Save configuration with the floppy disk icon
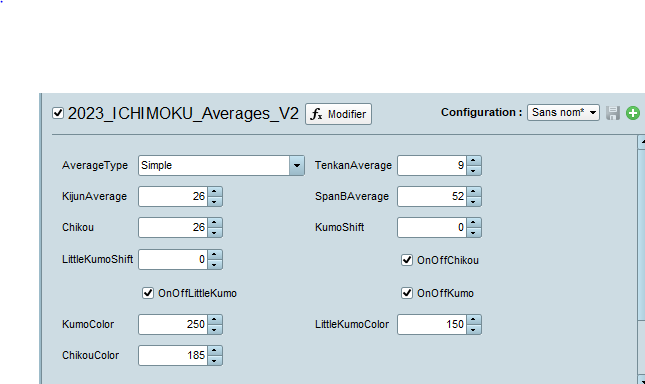Screen dimensions: 645x384 click(613, 113)
